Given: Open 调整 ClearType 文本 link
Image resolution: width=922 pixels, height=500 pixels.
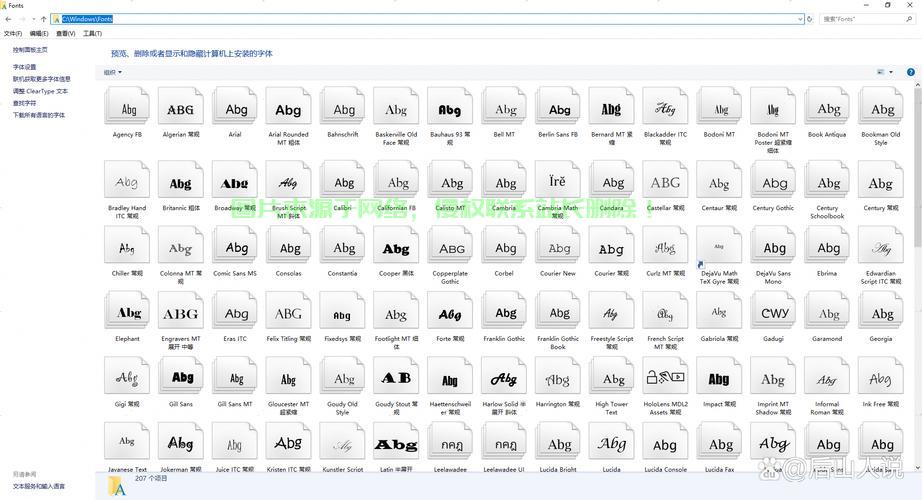Looking at the screenshot, I should coord(40,91).
